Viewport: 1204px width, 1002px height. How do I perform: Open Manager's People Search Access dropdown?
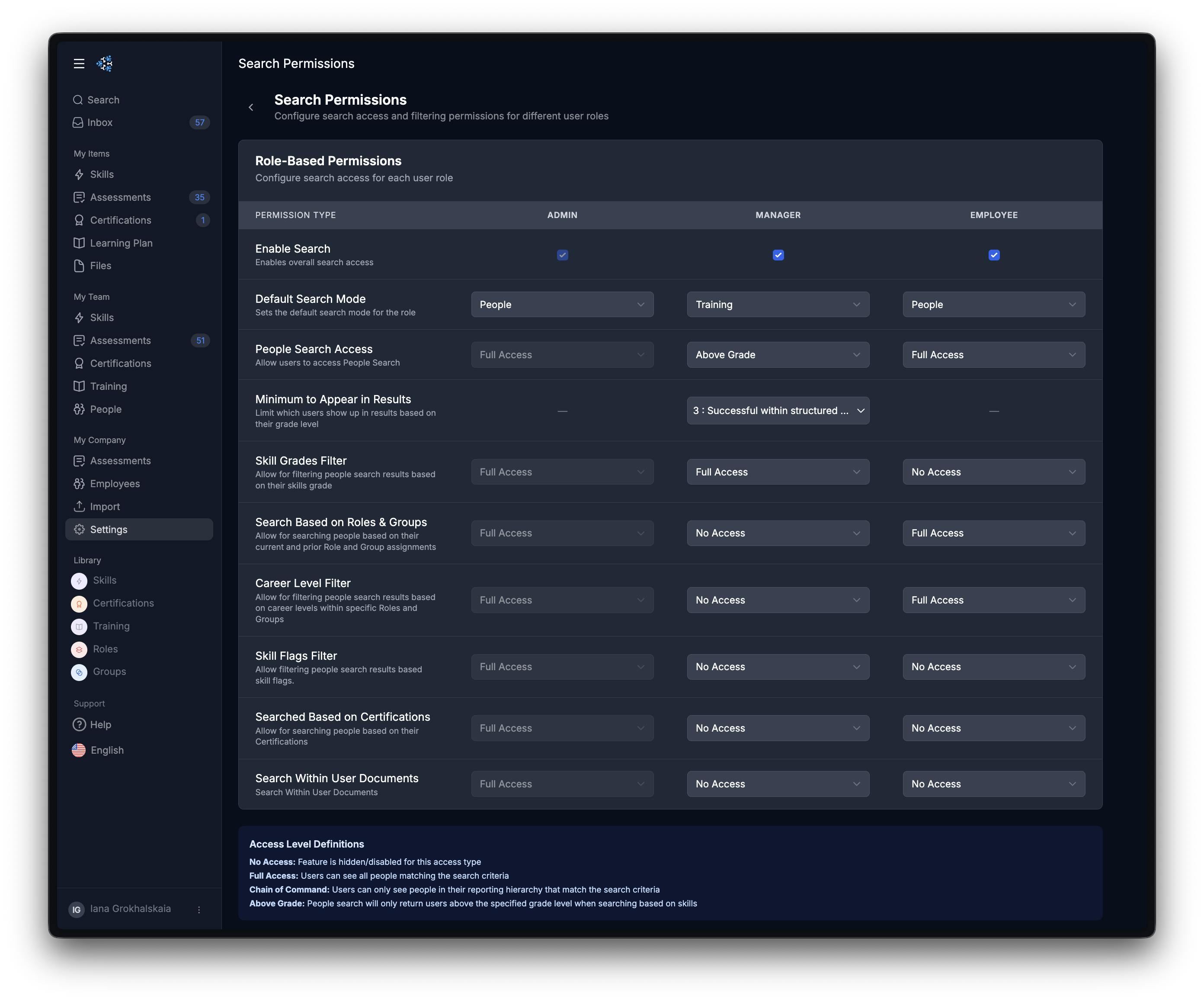point(778,355)
